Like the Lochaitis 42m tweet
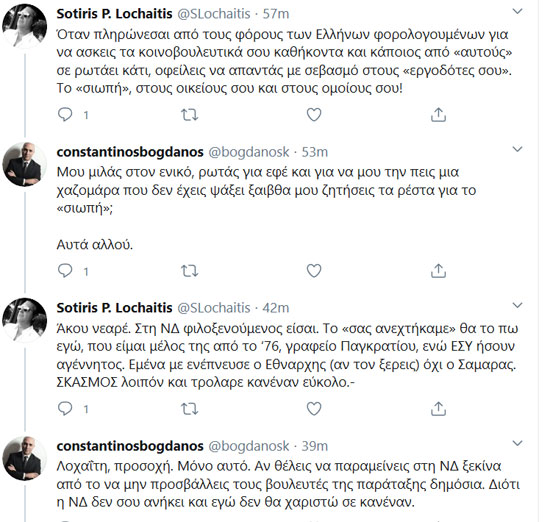This screenshot has height=522, width=550. [314, 409]
